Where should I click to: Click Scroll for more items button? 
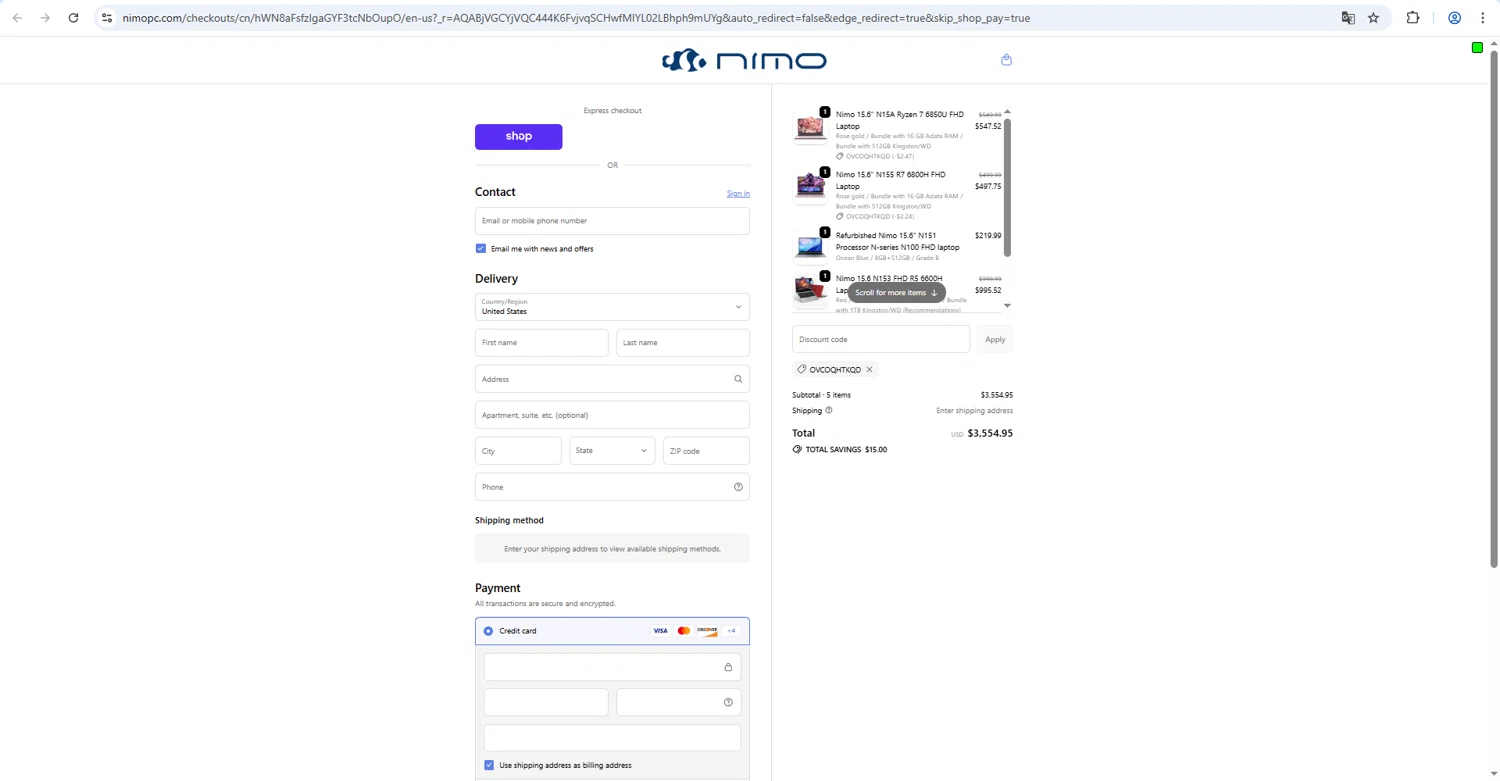coord(896,293)
